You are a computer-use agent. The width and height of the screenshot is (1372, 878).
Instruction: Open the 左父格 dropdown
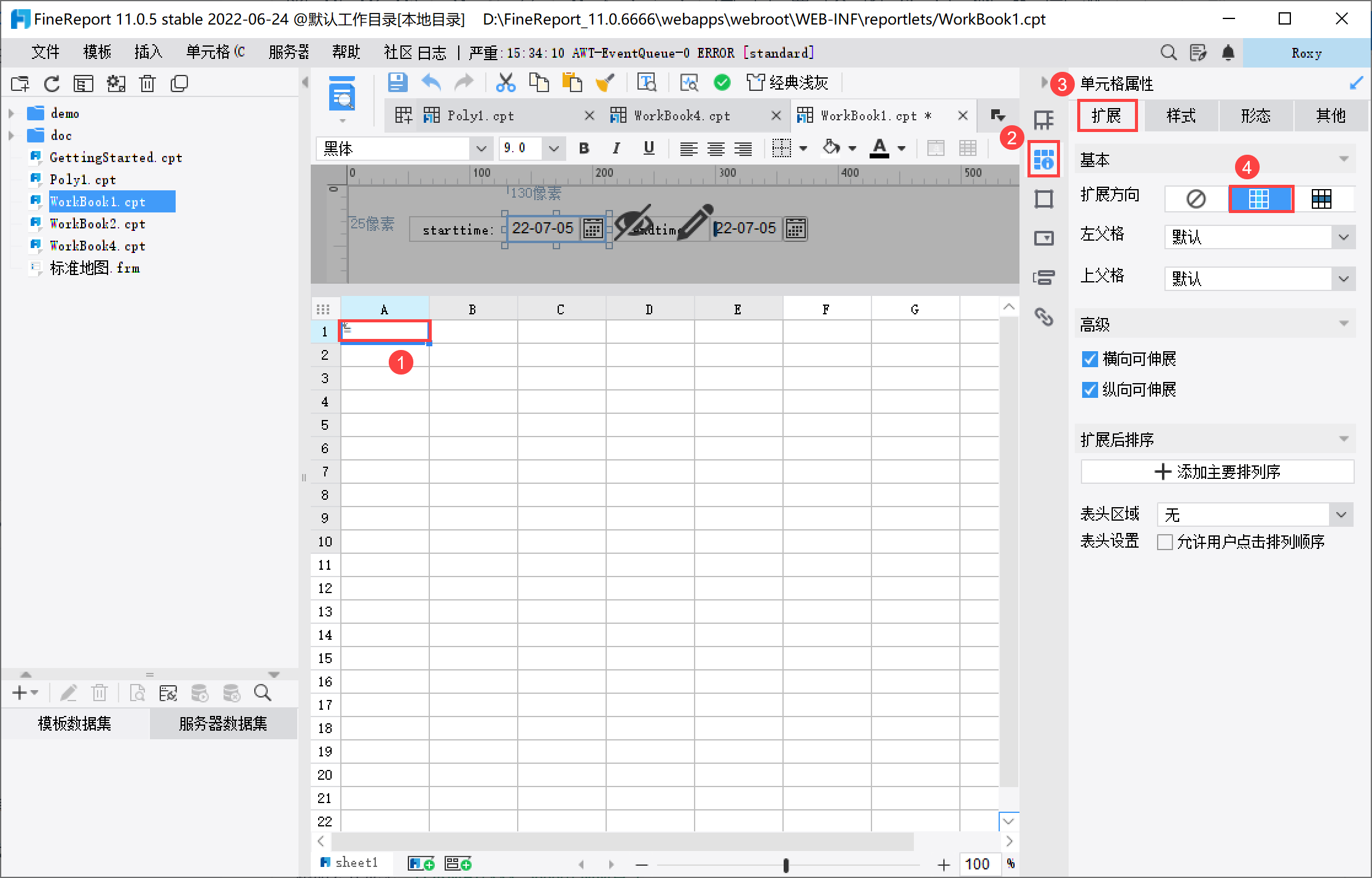[x=1343, y=237]
